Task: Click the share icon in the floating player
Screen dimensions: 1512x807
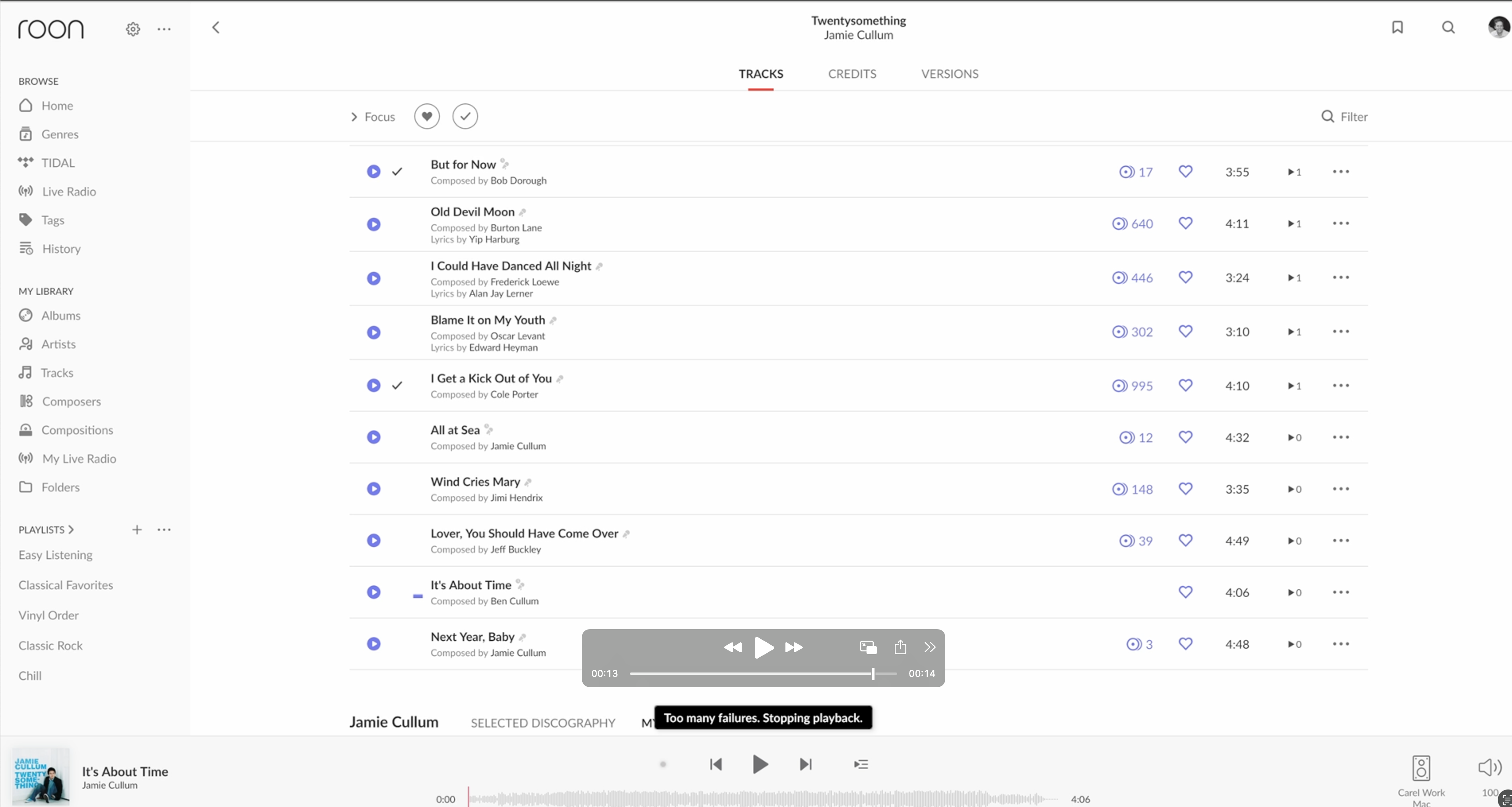Action: coord(900,647)
